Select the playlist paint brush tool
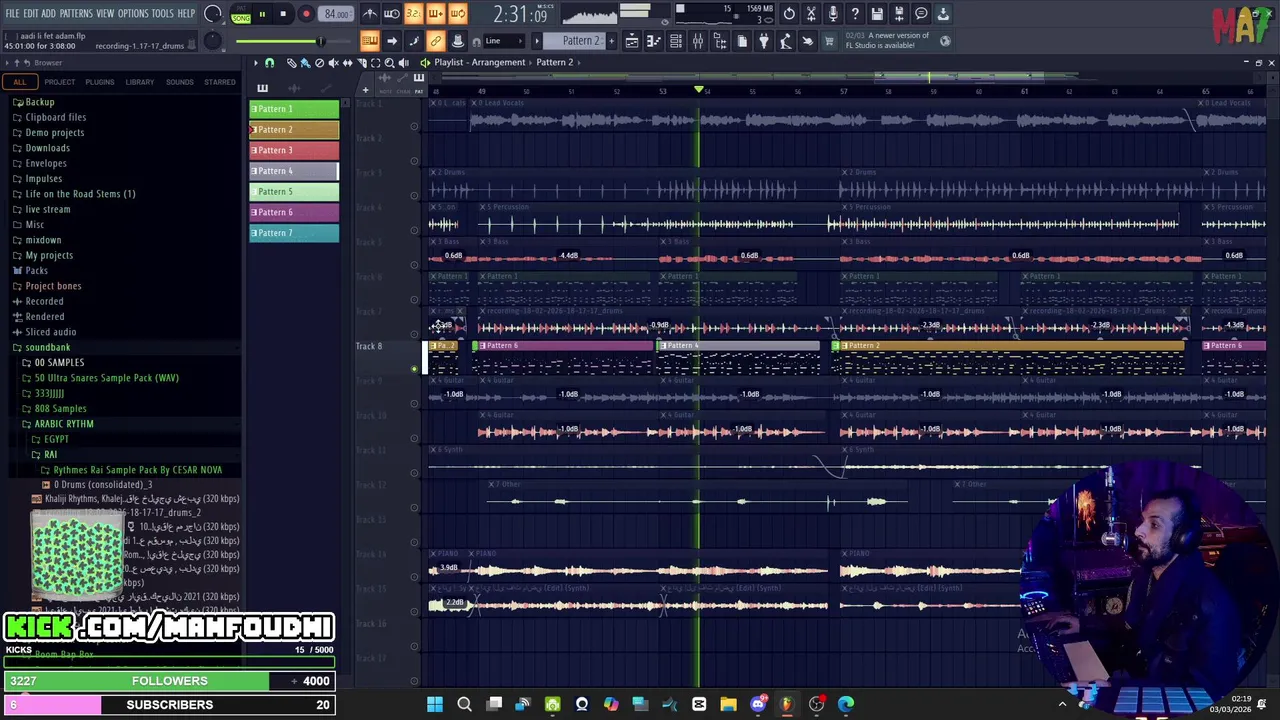 (305, 62)
